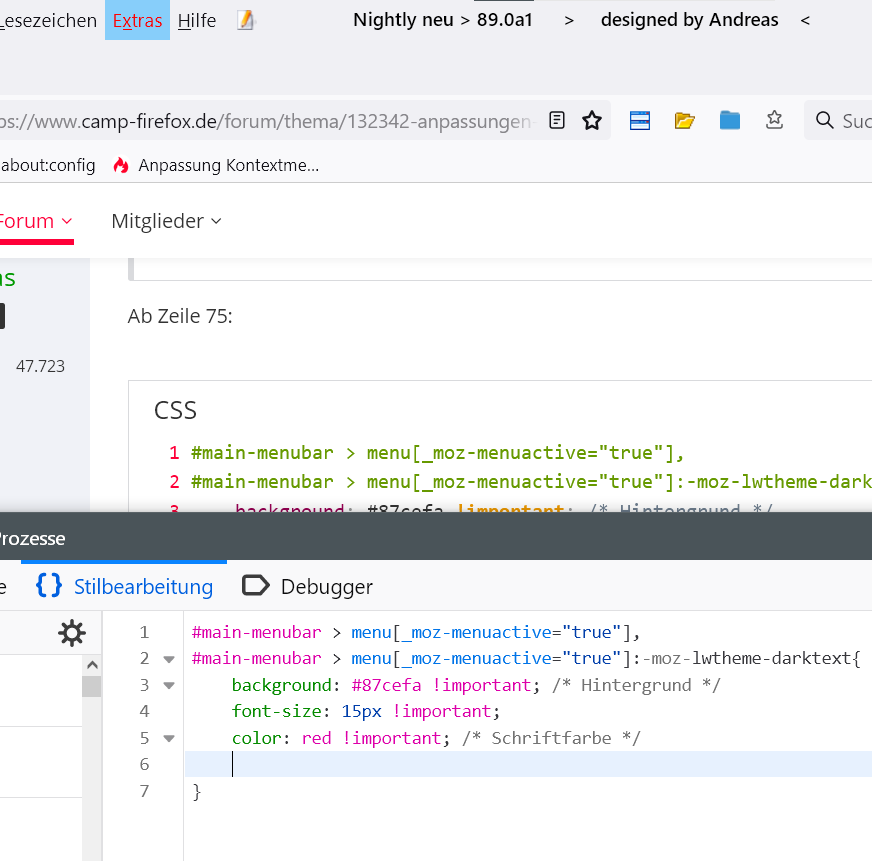Bookmark this page with the star icon

pyautogui.click(x=592, y=121)
